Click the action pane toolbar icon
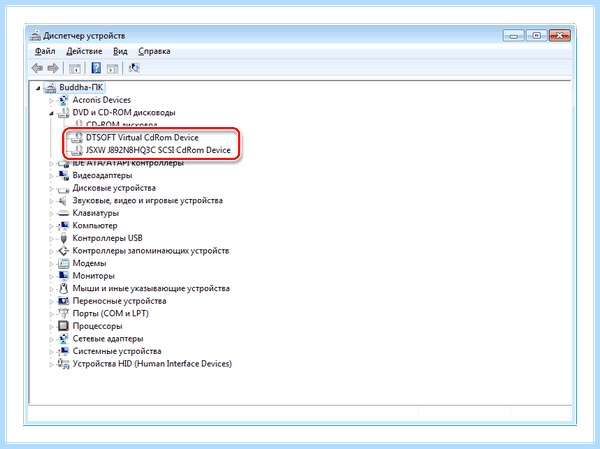 pyautogui.click(x=112, y=69)
